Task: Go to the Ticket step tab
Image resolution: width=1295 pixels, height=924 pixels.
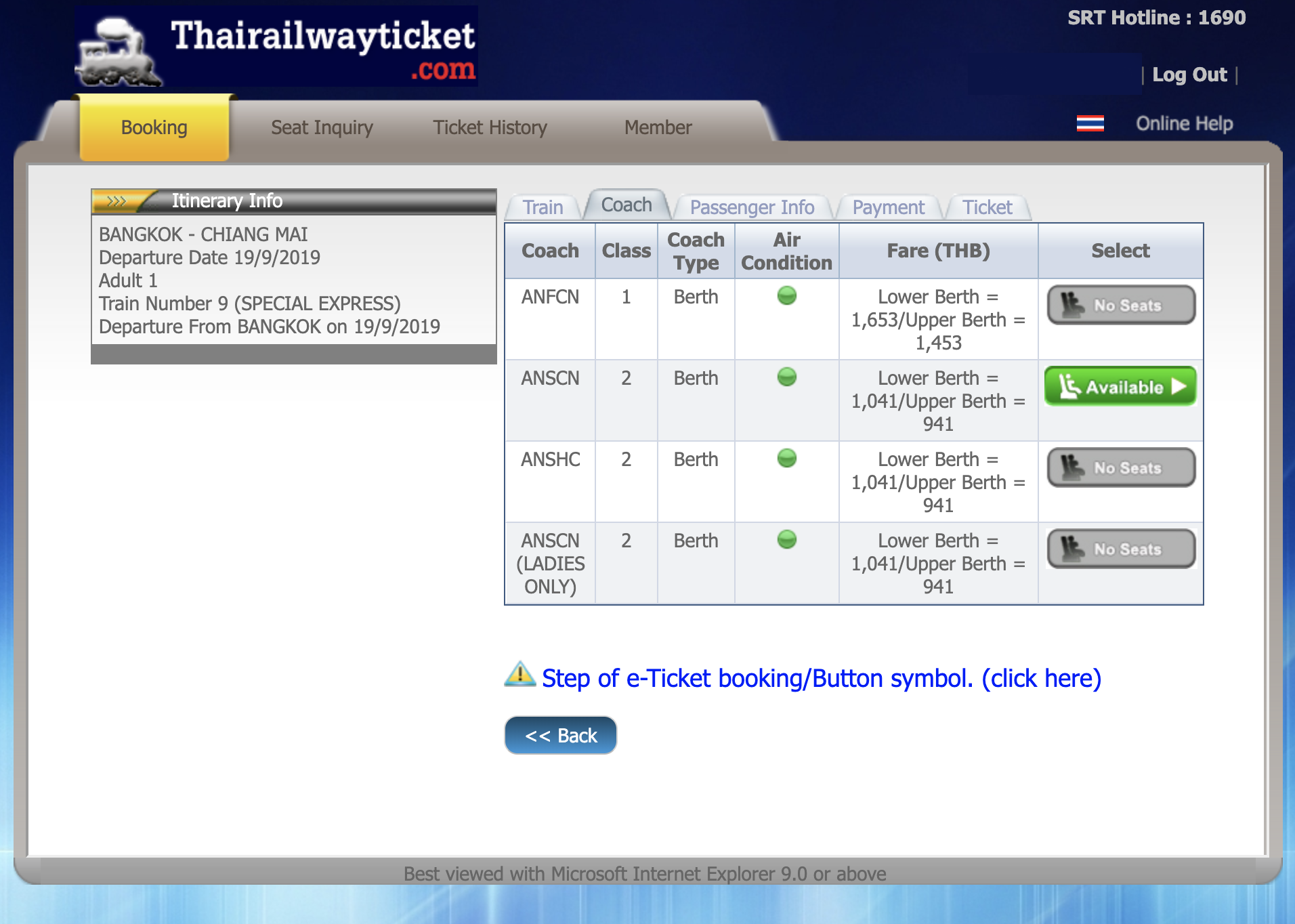Action: (x=987, y=207)
